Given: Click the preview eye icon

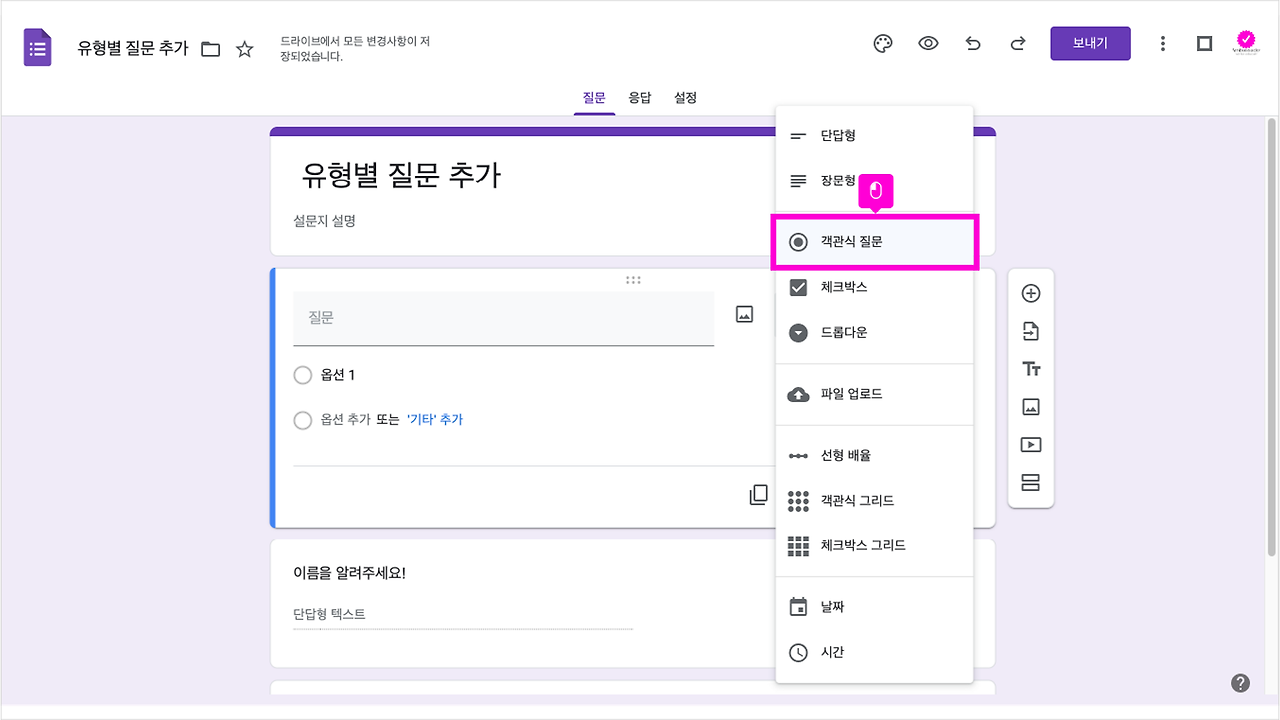Looking at the screenshot, I should (928, 43).
